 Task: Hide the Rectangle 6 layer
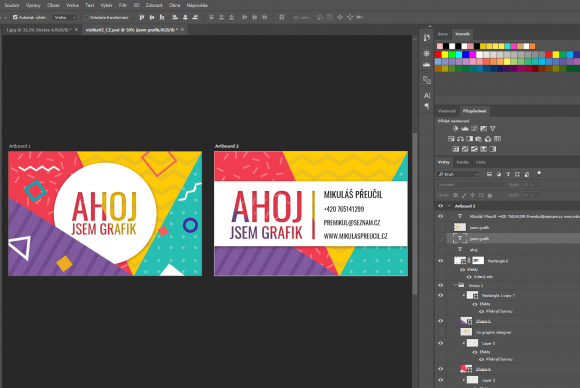click(x=440, y=260)
